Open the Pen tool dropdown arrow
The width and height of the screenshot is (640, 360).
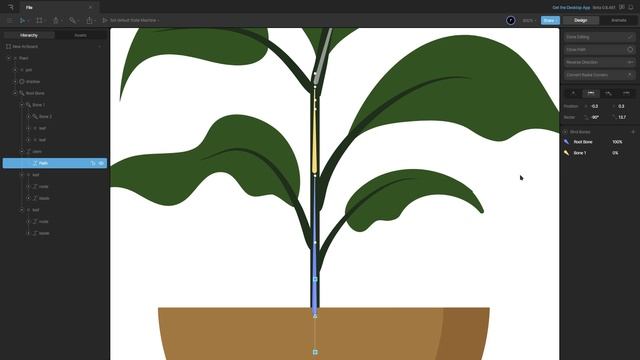[62, 20]
